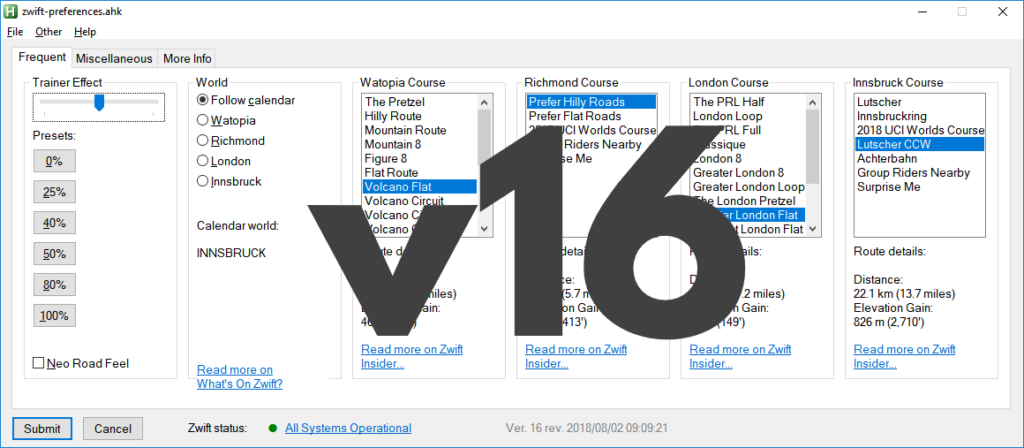Select Greater London Loop in London Course
The image size is (1024, 448).
[x=748, y=187]
